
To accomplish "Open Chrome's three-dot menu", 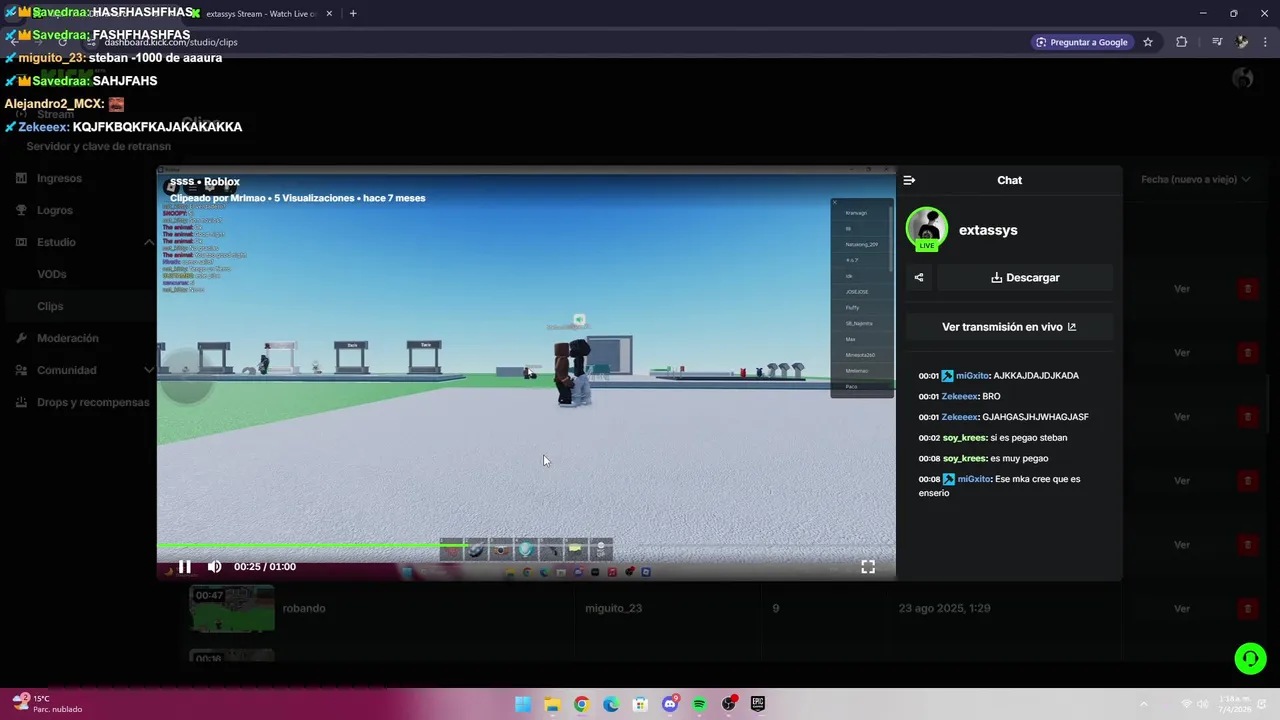I will [1266, 42].
